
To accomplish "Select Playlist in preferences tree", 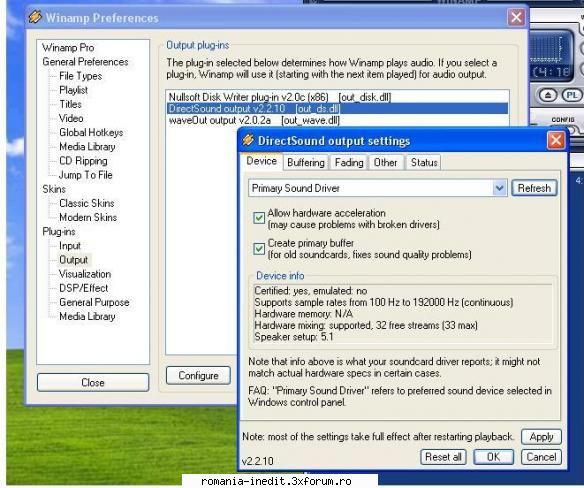I will coord(73,90).
